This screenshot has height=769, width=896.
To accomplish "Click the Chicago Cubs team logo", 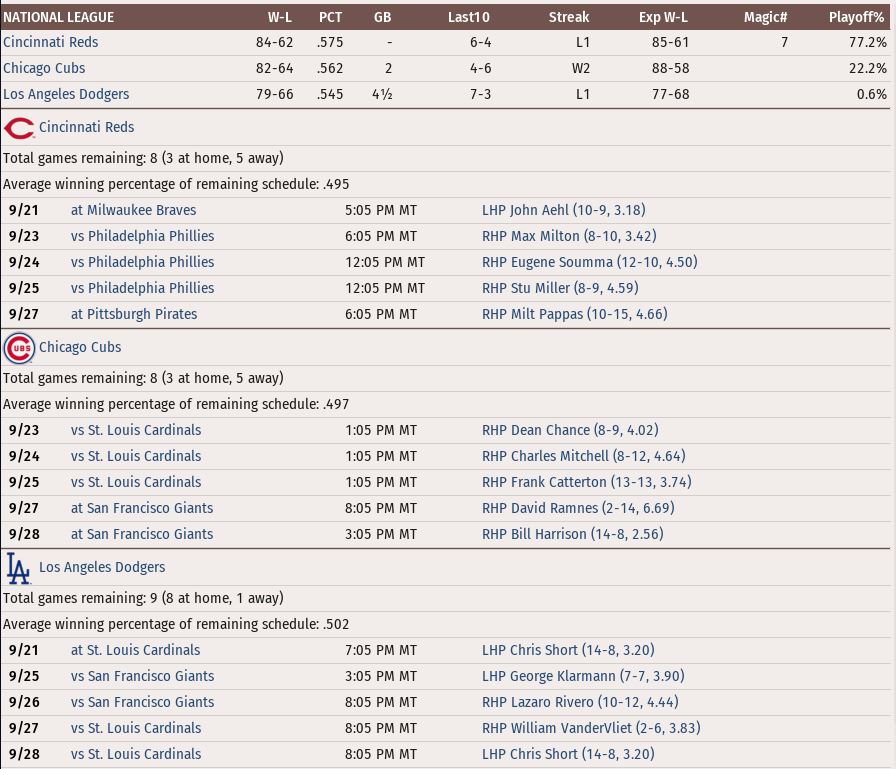I will point(19,348).
